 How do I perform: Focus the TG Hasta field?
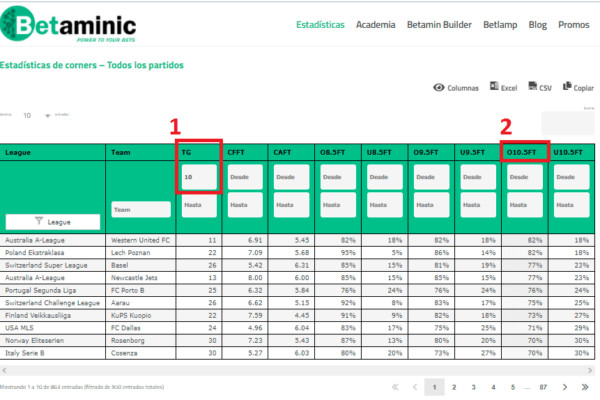click(199, 205)
